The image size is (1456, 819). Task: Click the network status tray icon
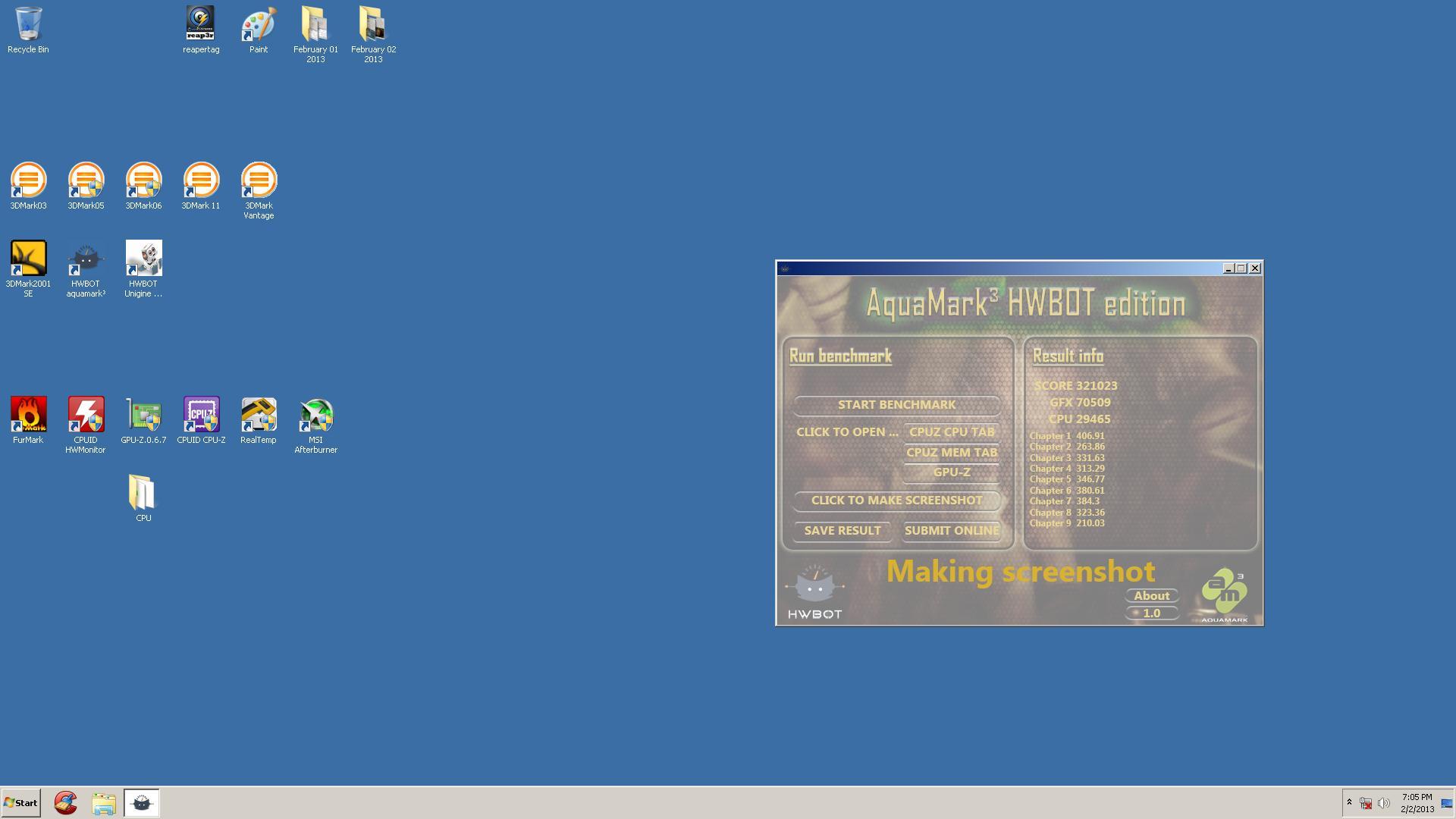tap(1366, 803)
